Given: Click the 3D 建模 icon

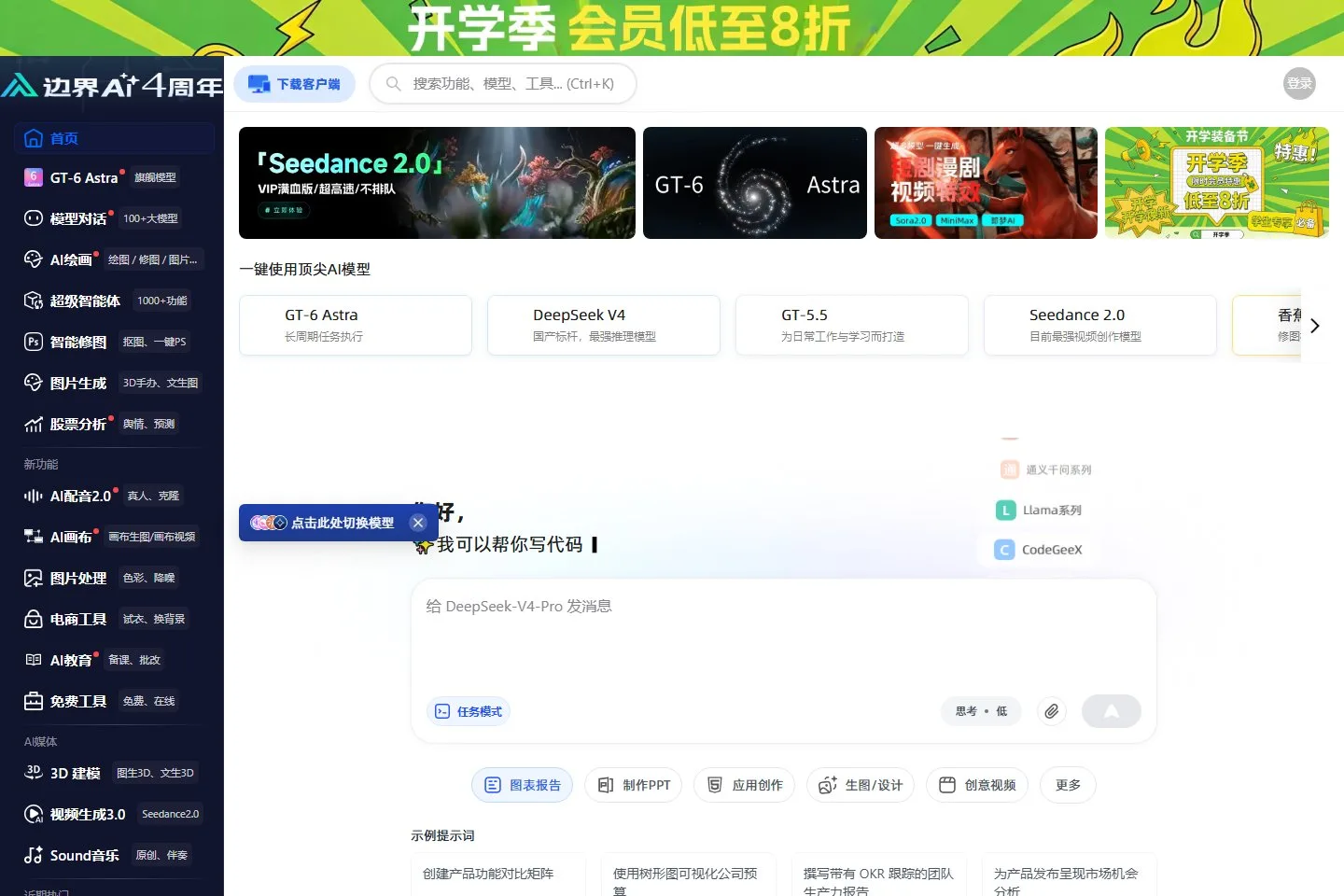Looking at the screenshot, I should click(34, 773).
